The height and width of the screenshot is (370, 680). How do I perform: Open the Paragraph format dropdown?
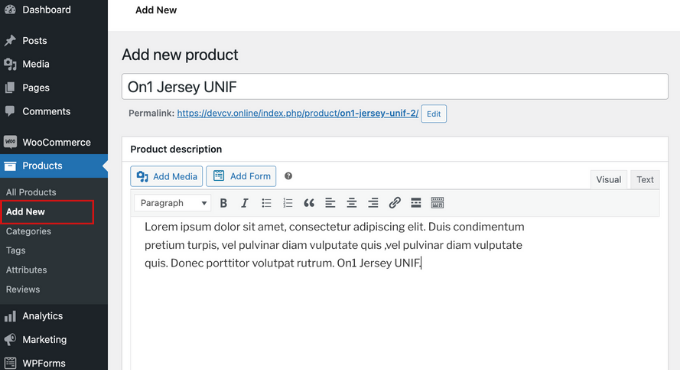click(x=173, y=203)
